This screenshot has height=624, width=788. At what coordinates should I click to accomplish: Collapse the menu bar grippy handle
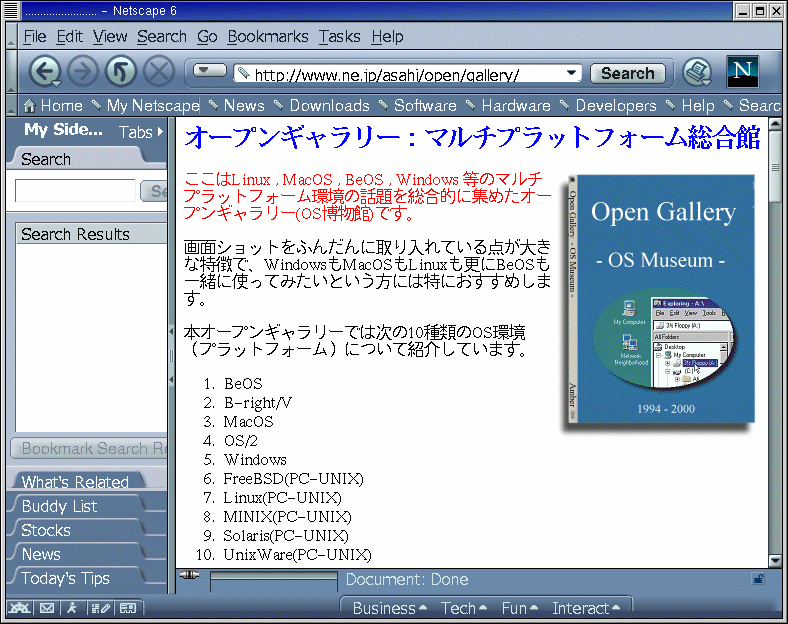[11, 36]
